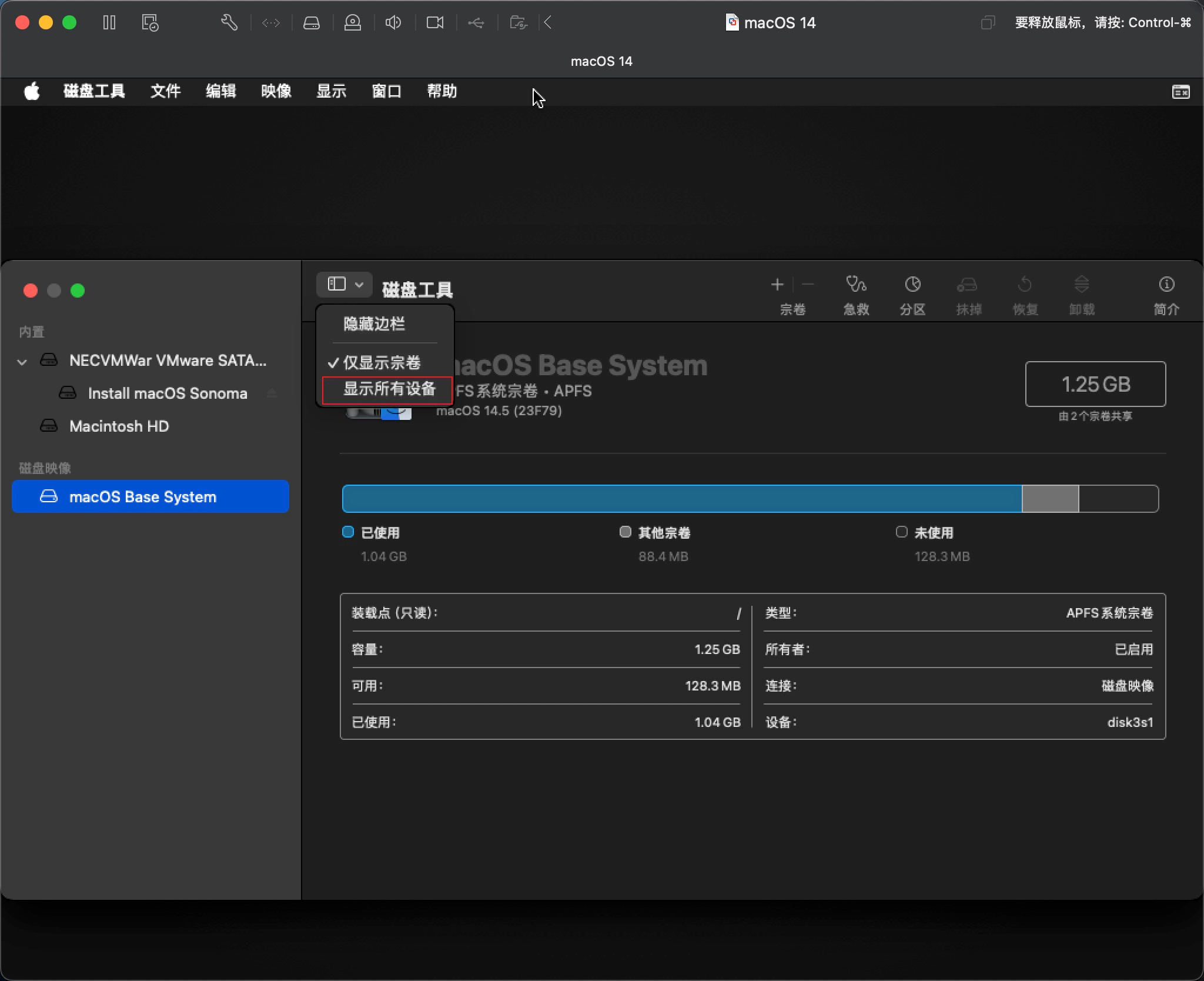This screenshot has width=1204, height=981.
Task: Add a volume with the plus button
Action: pos(777,285)
